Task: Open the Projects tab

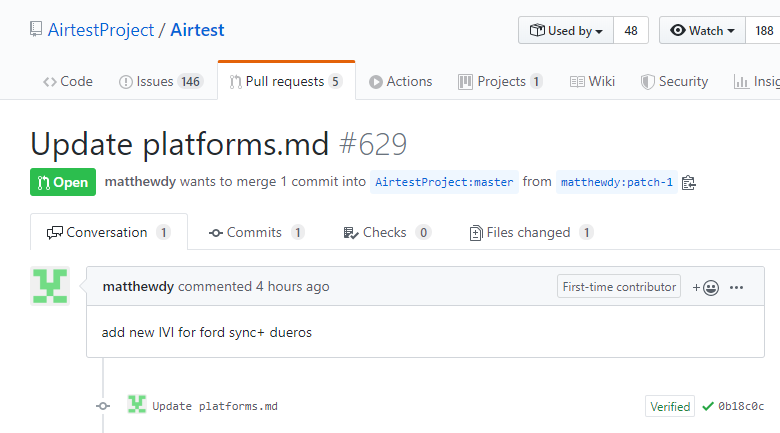Action: pyautogui.click(x=500, y=82)
